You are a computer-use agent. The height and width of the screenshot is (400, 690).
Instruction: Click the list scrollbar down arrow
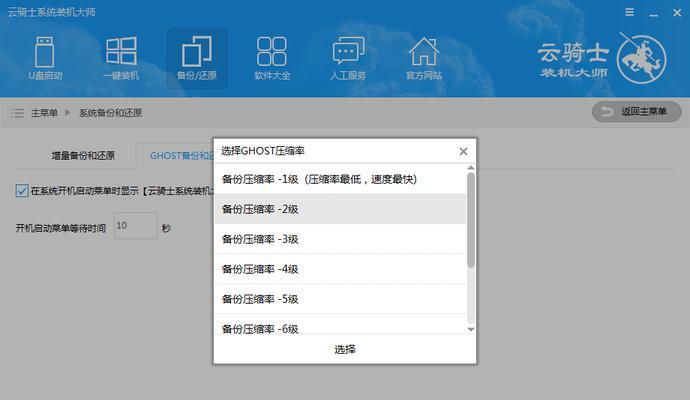[471, 330]
